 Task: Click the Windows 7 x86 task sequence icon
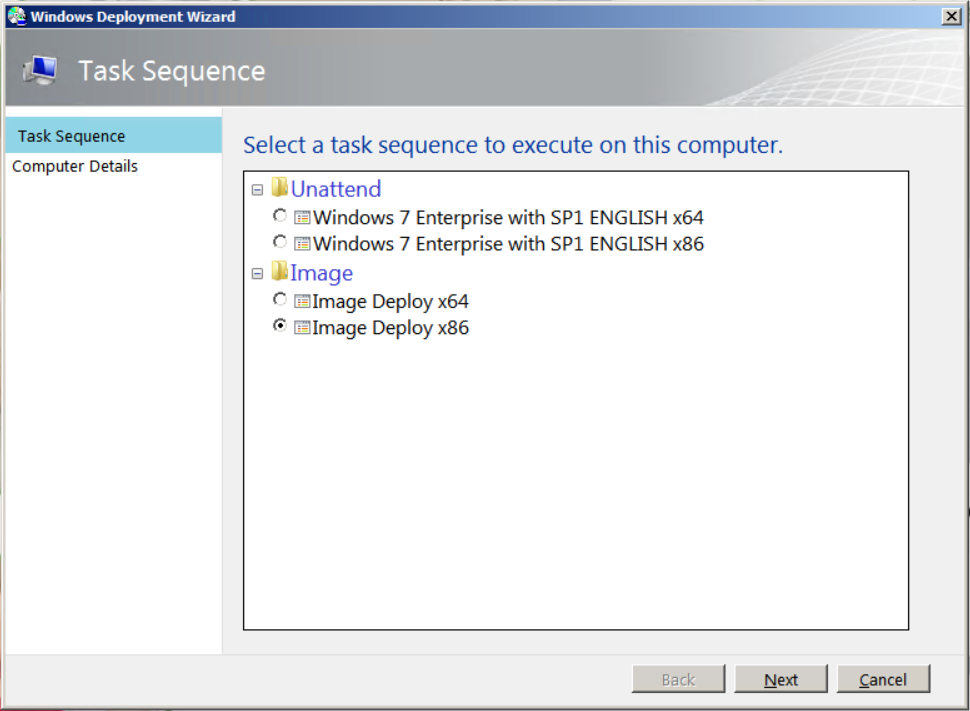pyautogui.click(x=302, y=243)
